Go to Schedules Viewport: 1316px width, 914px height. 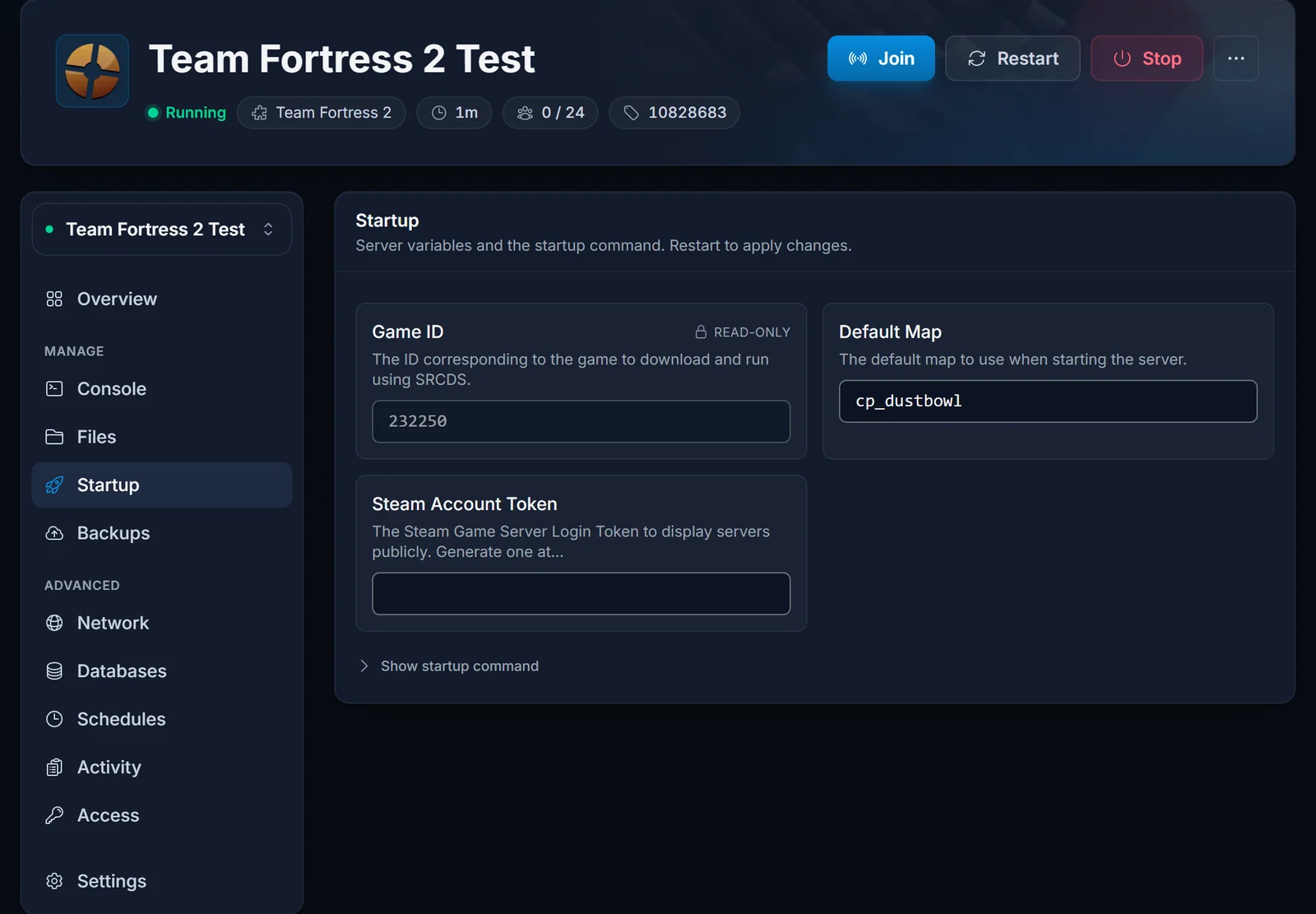tap(162, 719)
